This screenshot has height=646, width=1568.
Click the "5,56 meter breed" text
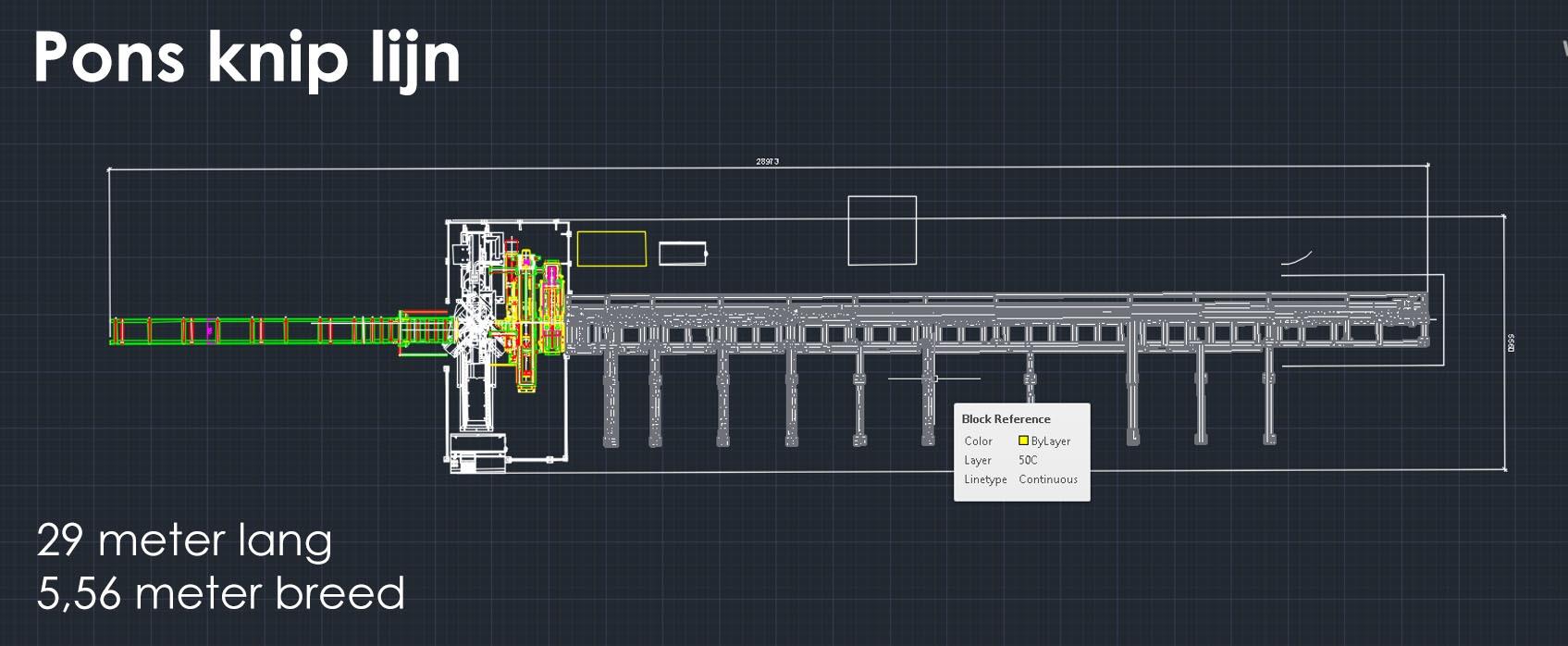click(220, 594)
